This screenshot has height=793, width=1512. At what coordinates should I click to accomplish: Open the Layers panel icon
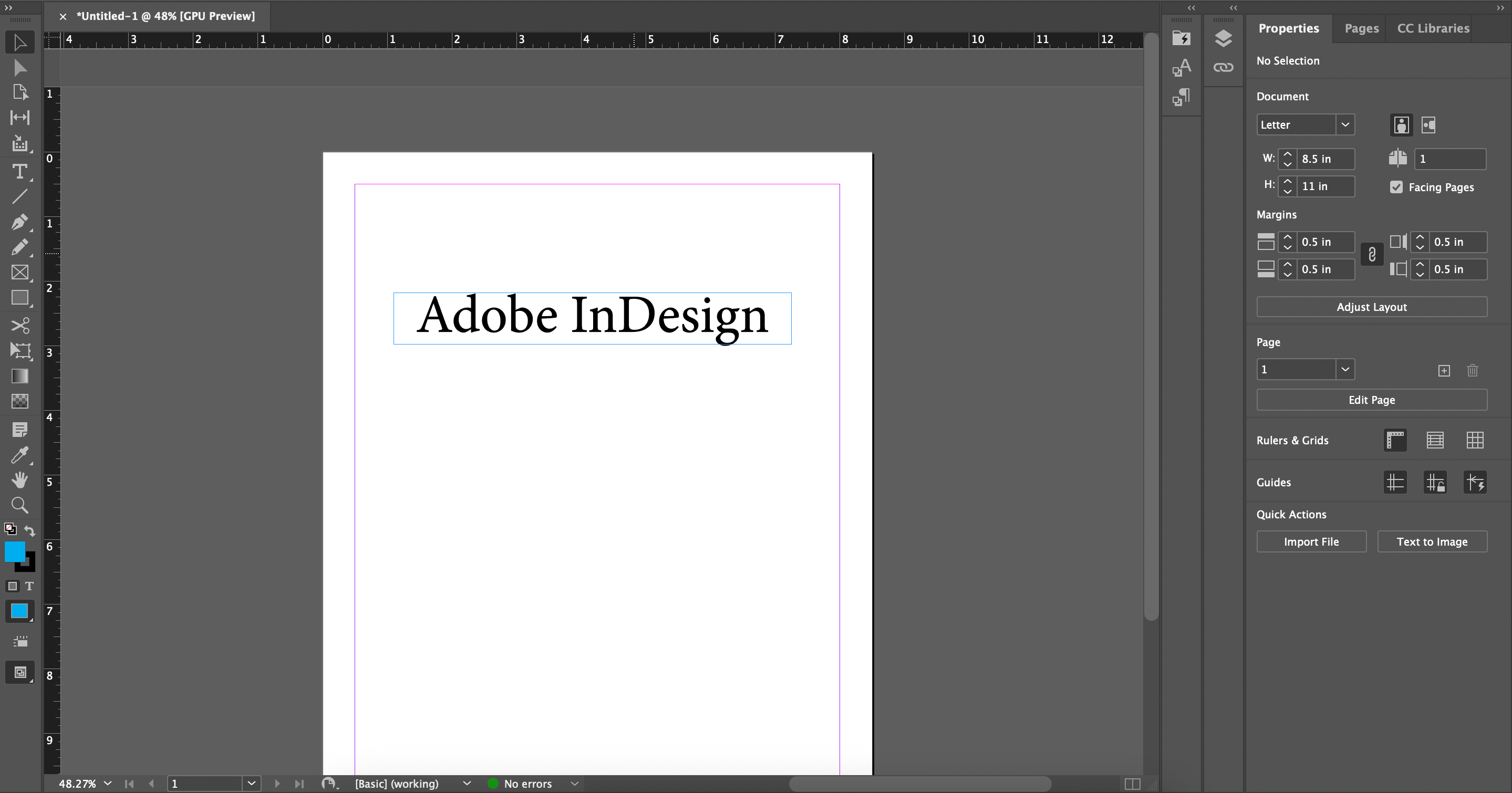(1223, 39)
